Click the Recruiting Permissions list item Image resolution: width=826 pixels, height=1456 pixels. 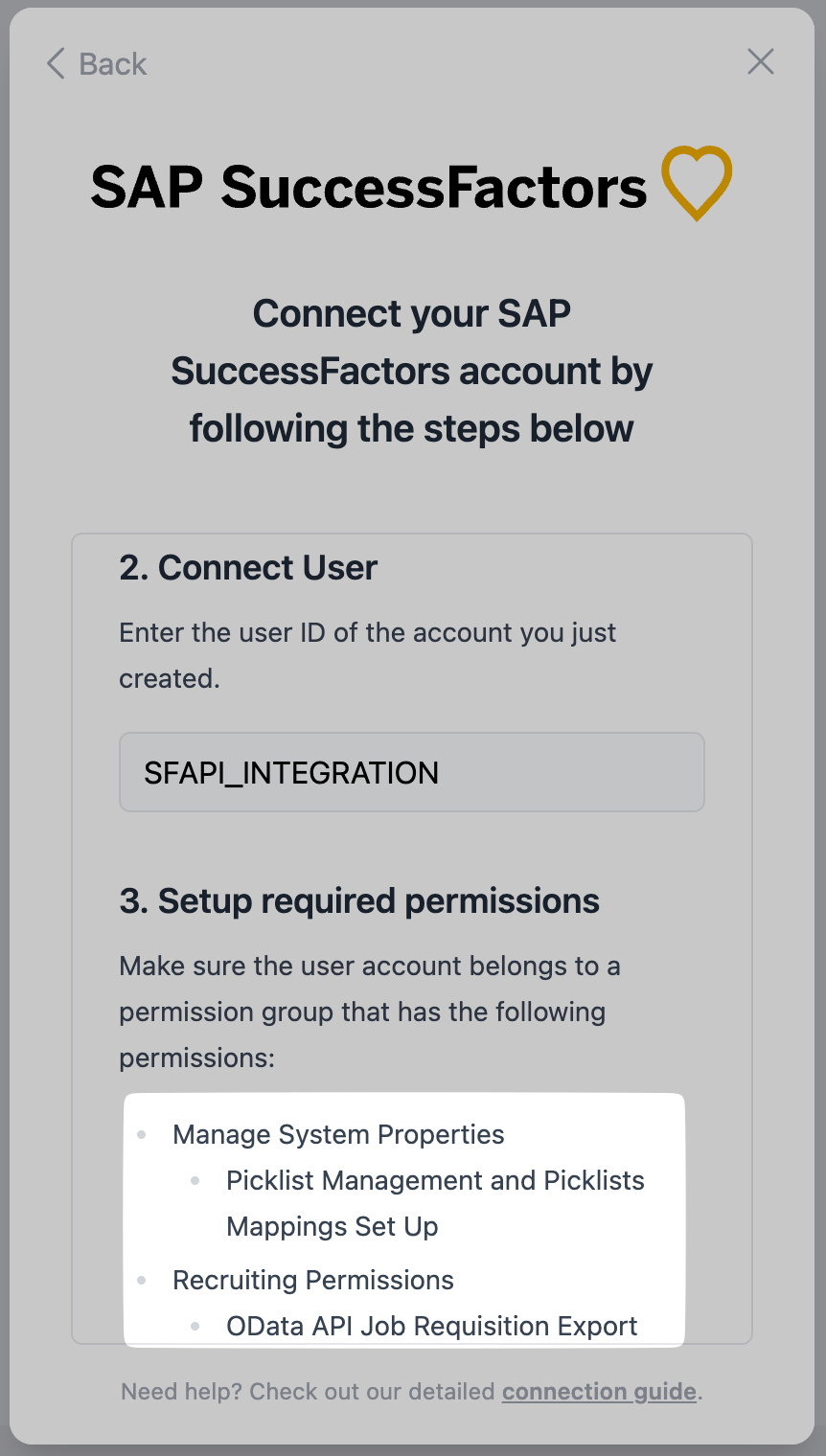(x=313, y=1280)
